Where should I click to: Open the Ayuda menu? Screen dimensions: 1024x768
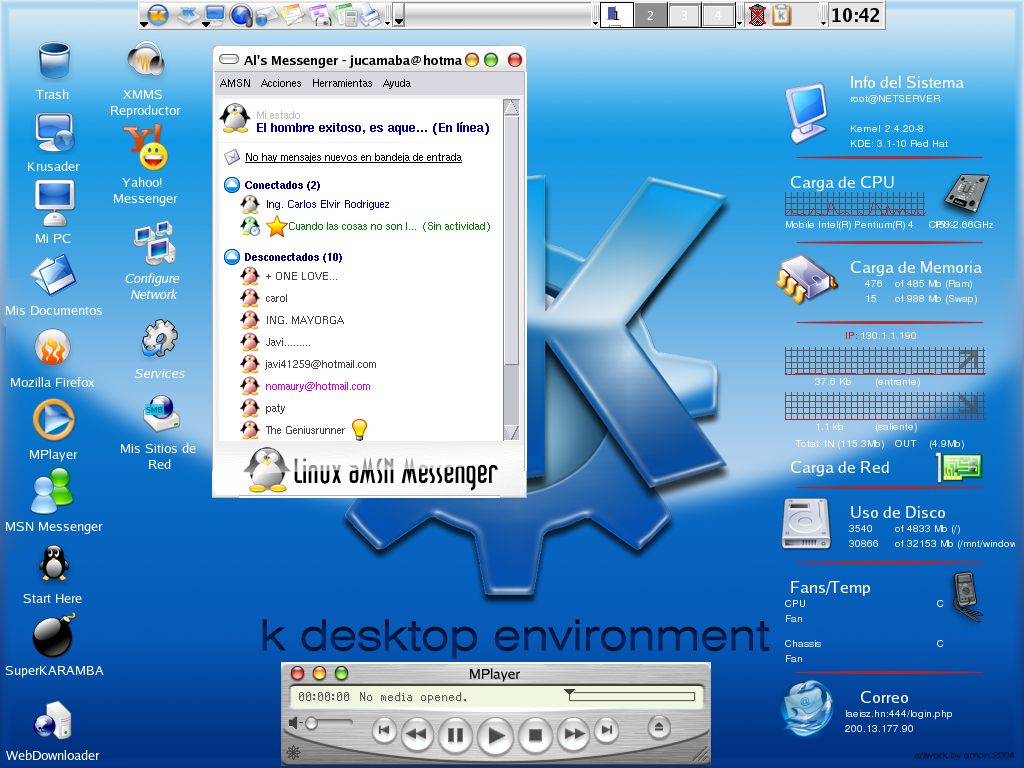[x=396, y=83]
